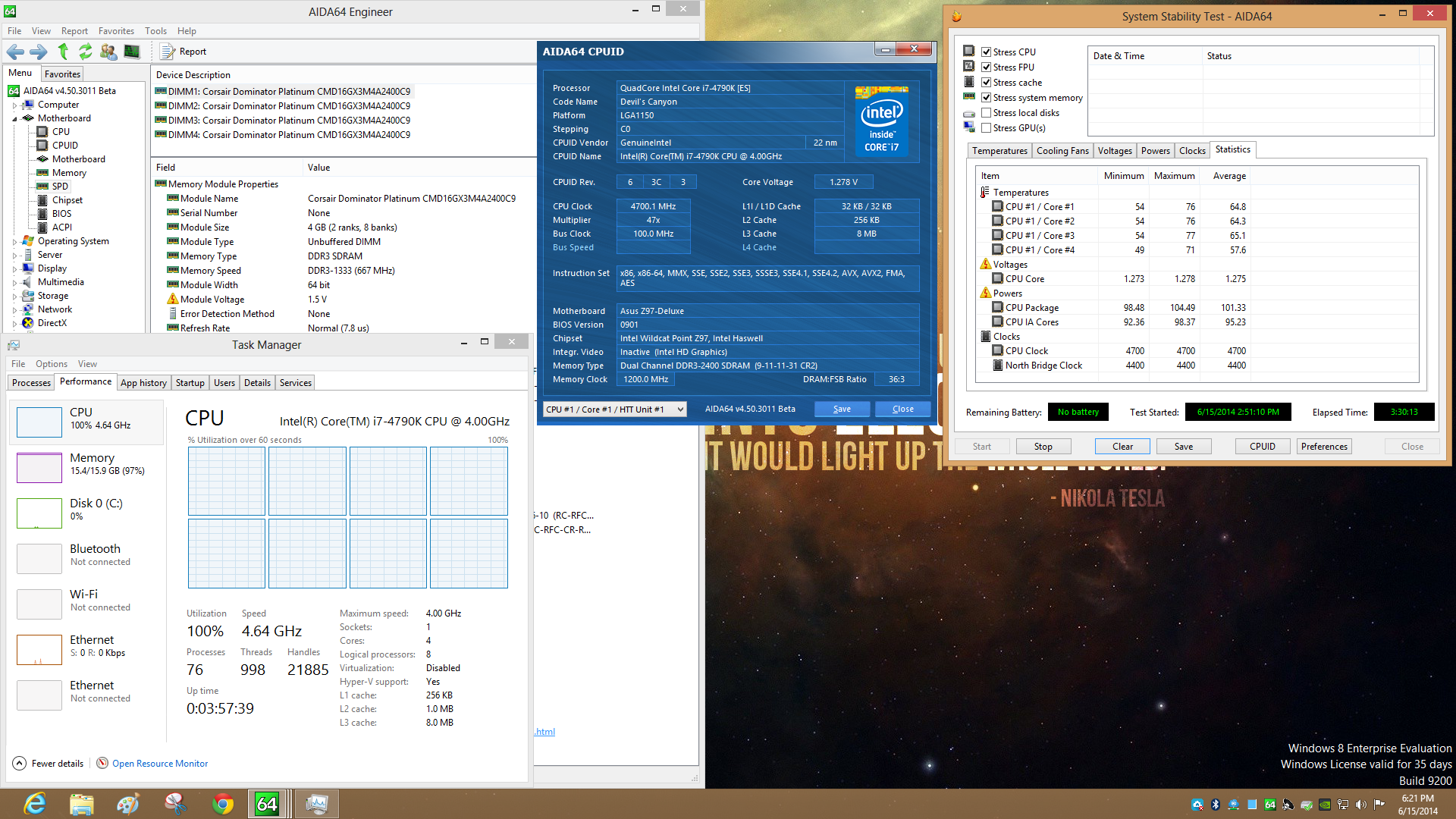Switch to the Temperatures tab
This screenshot has height=819, width=1456.
click(x=999, y=151)
